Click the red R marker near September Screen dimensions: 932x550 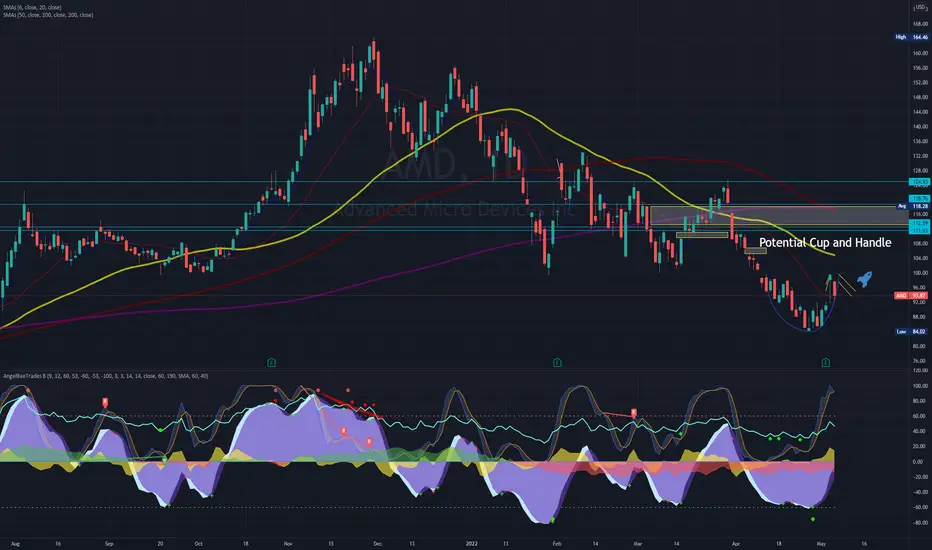coord(105,403)
